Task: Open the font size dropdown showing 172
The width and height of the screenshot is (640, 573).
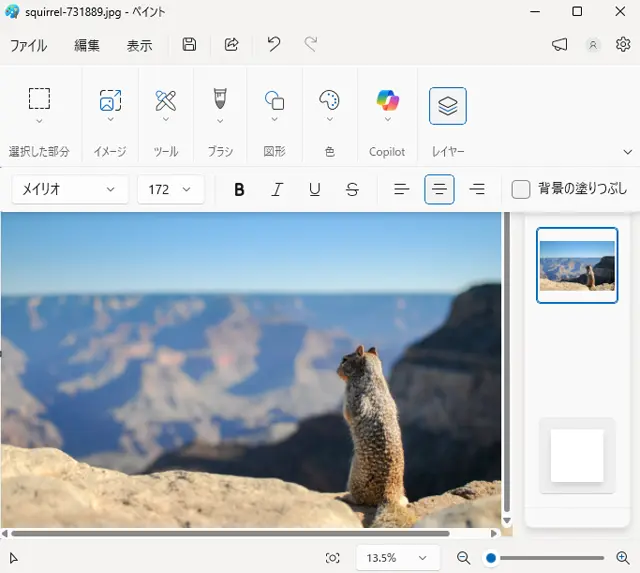Action: (170, 189)
